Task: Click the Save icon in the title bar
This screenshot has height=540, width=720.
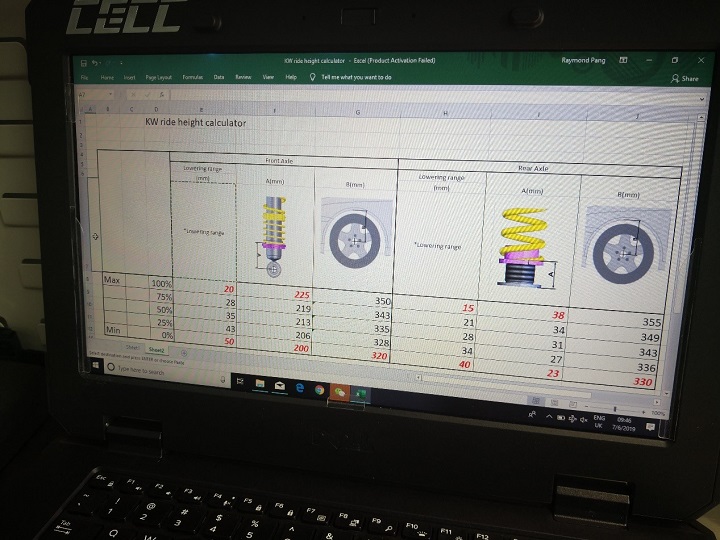Action: tap(84, 63)
